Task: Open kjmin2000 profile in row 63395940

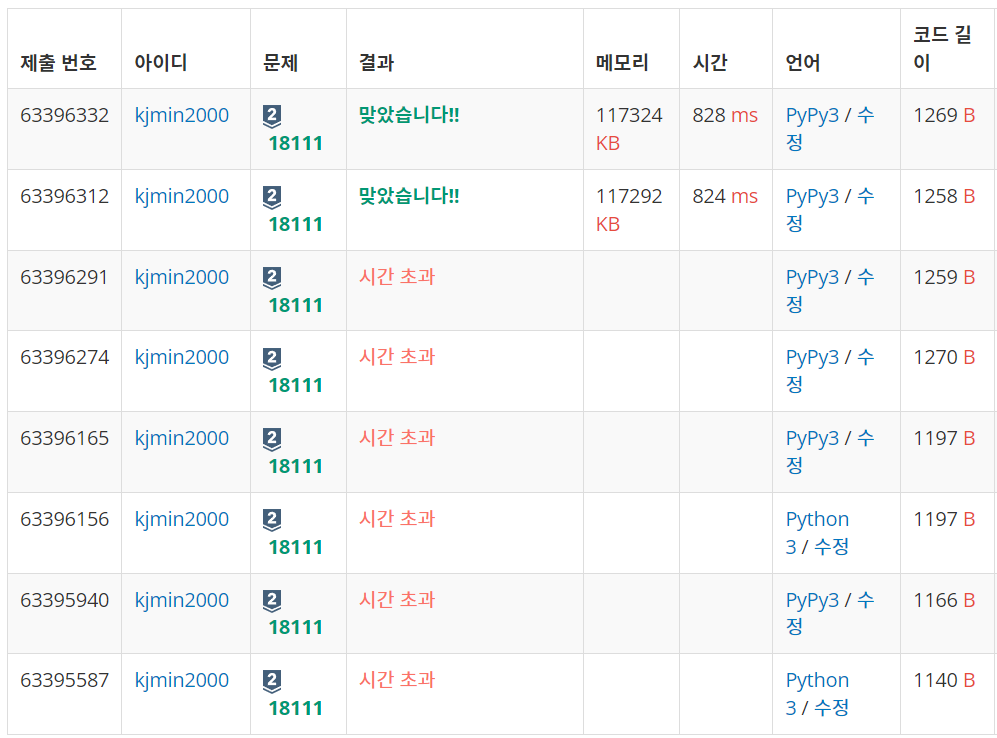Action: [x=182, y=600]
